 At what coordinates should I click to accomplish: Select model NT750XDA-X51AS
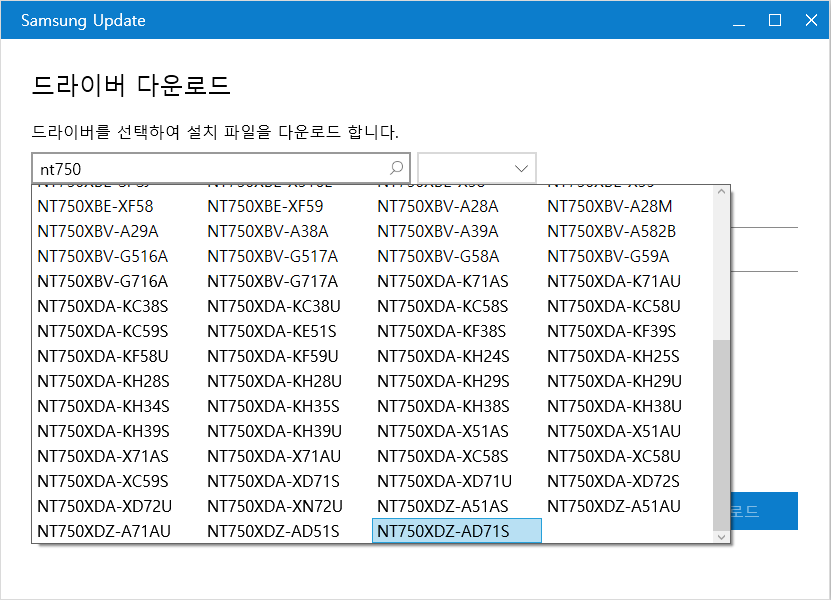[443, 430]
